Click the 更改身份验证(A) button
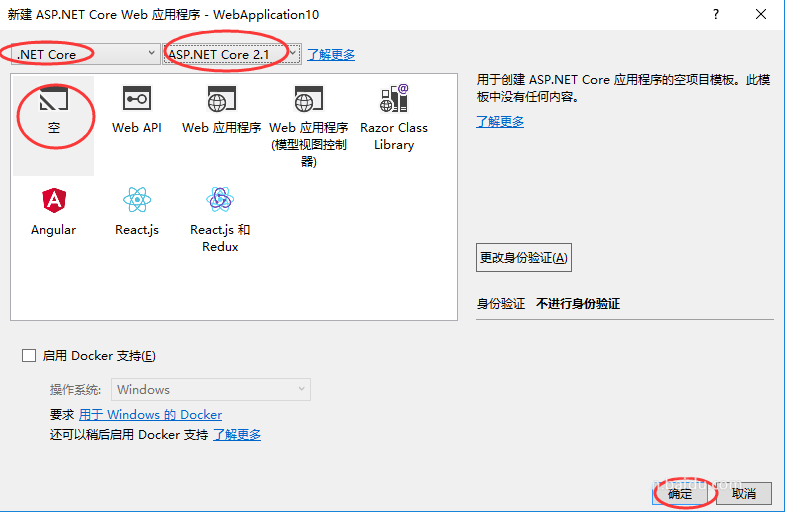Viewport: 785px width, 512px height. click(524, 257)
